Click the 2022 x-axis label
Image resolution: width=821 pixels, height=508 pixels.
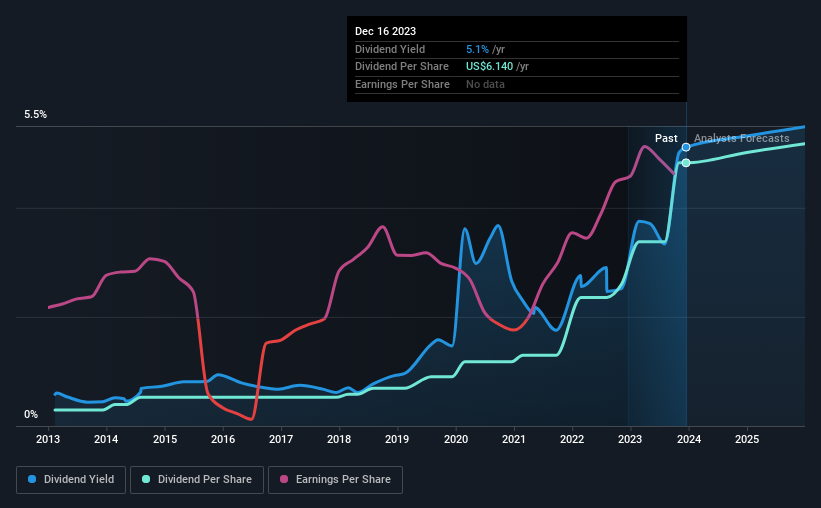pos(572,439)
